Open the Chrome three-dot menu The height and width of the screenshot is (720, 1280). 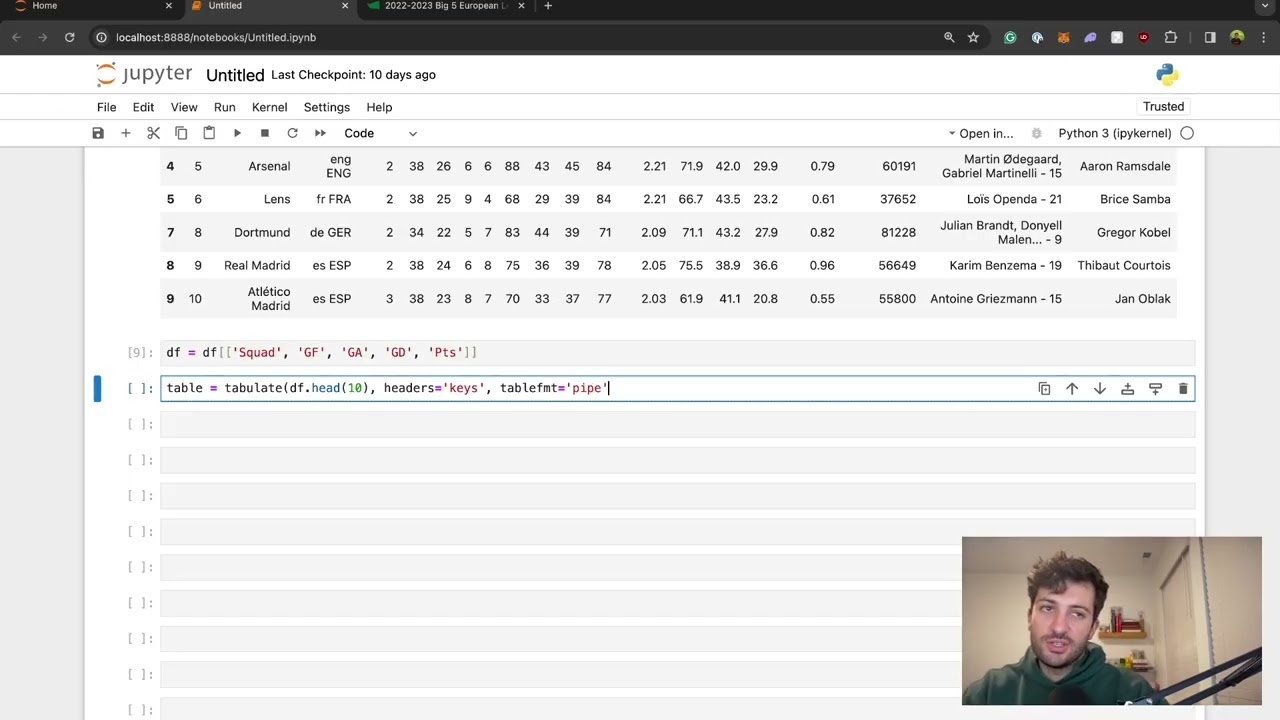[x=1263, y=38]
